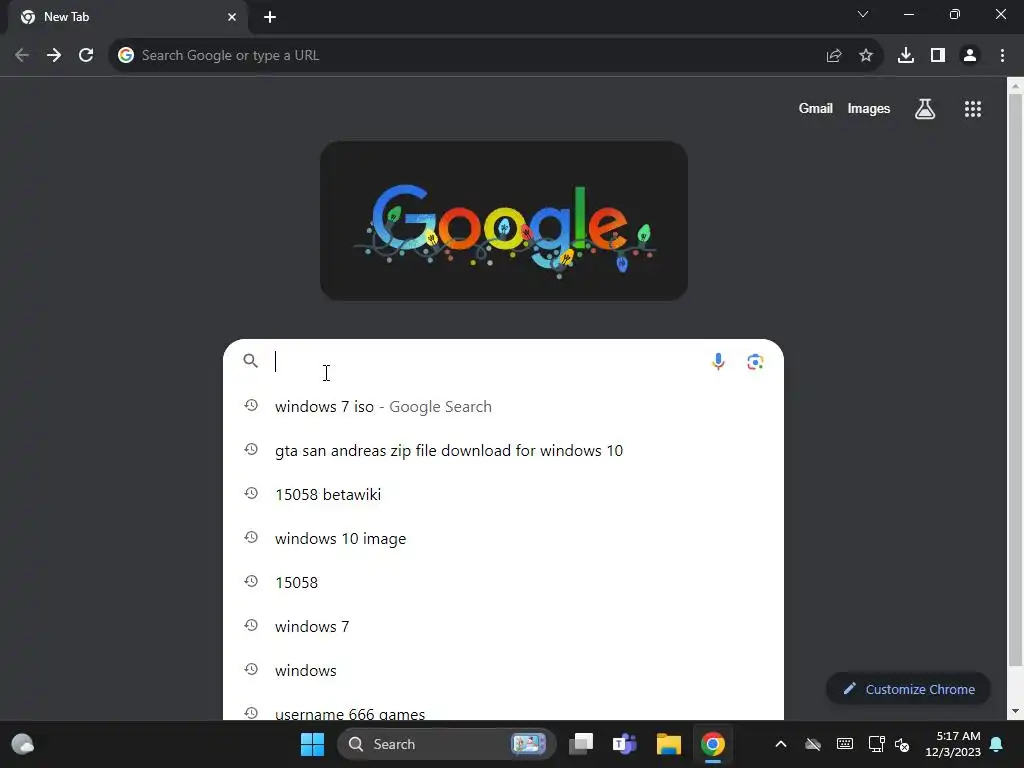
Task: Click the taskbar Search box
Action: 447,744
